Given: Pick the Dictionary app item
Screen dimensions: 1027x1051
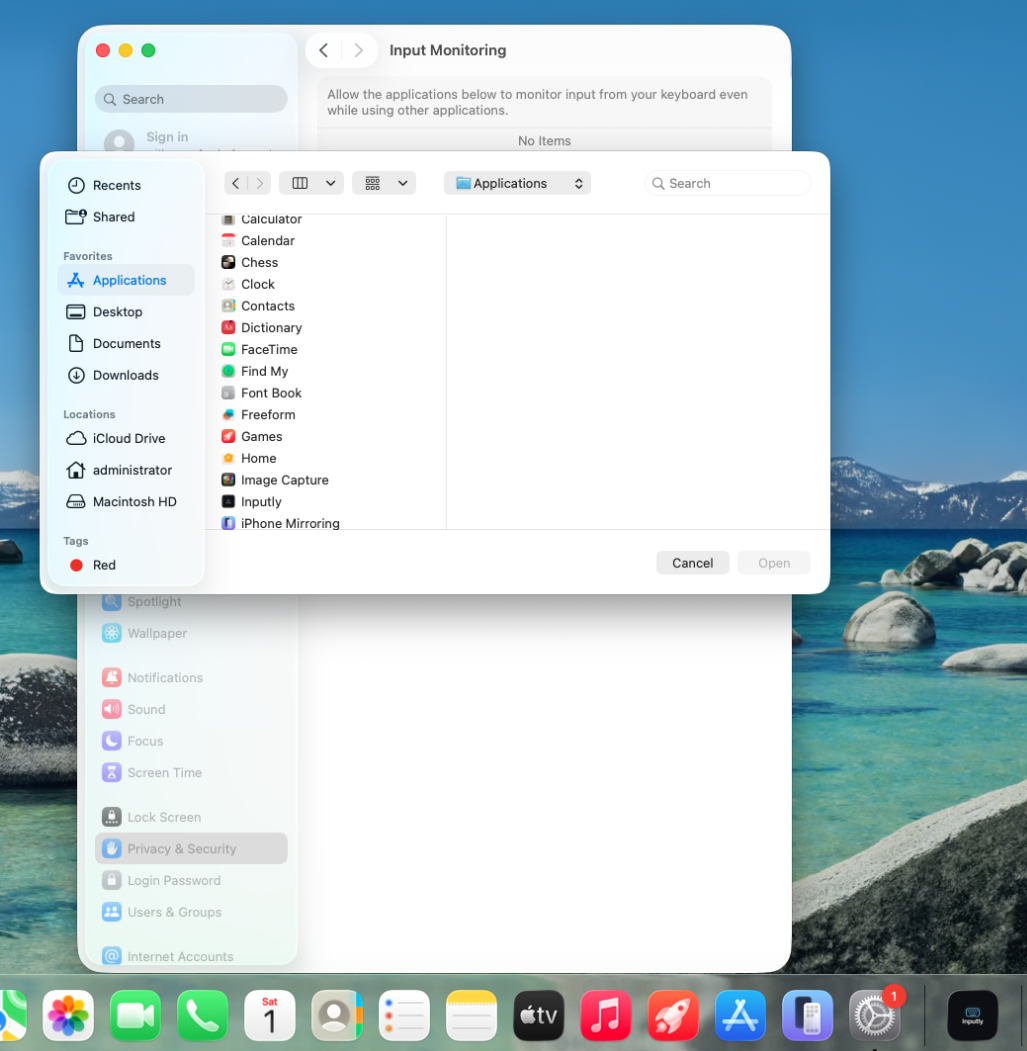Looking at the screenshot, I should (270, 328).
